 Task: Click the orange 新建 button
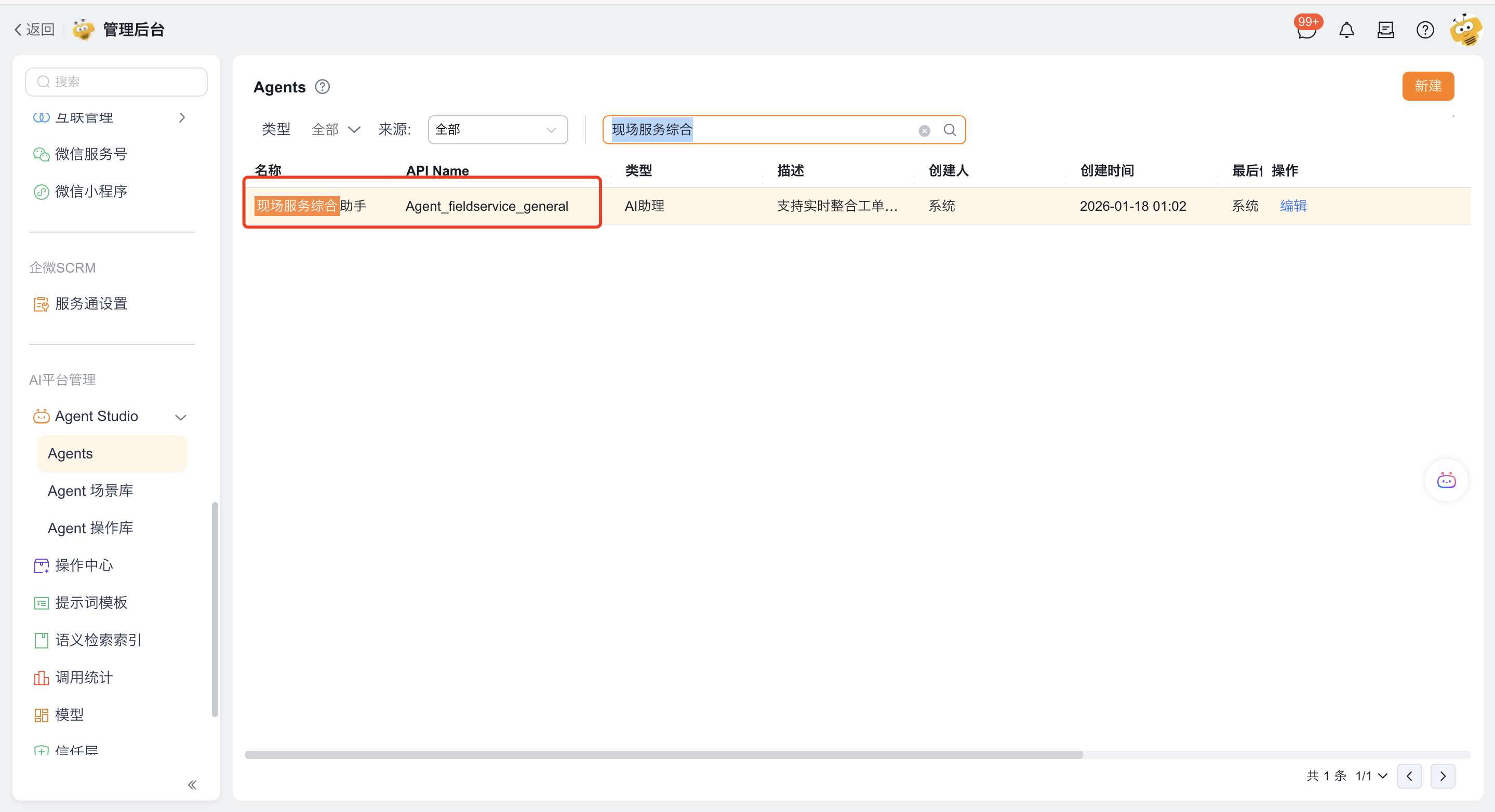click(x=1427, y=86)
